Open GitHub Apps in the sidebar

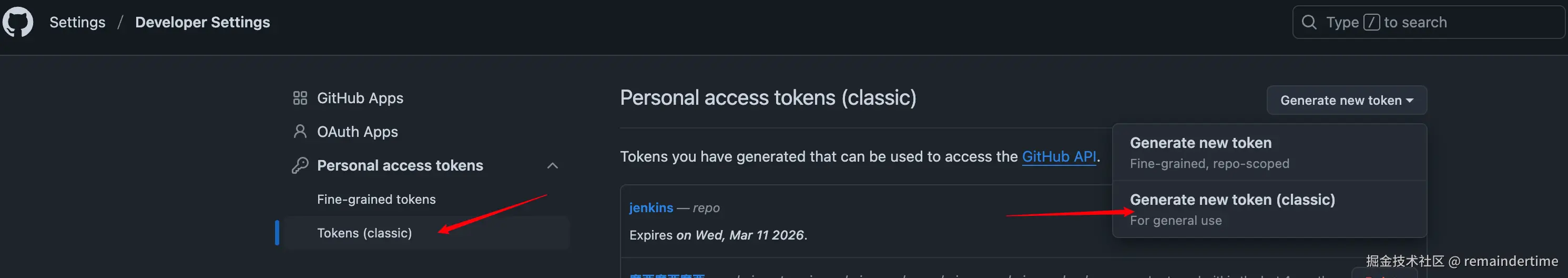(360, 98)
